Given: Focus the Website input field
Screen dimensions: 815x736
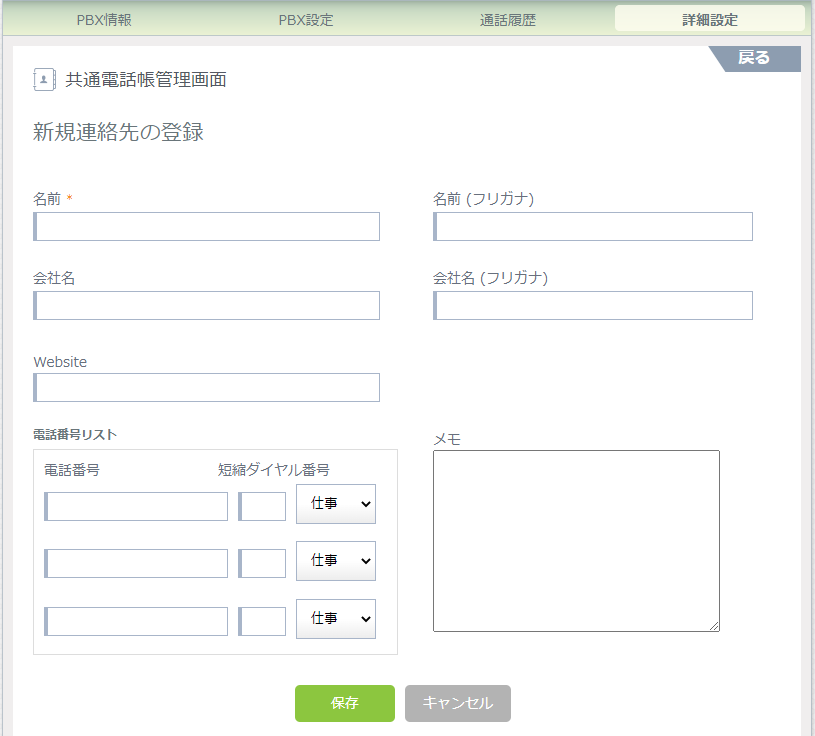Looking at the screenshot, I should click(207, 388).
